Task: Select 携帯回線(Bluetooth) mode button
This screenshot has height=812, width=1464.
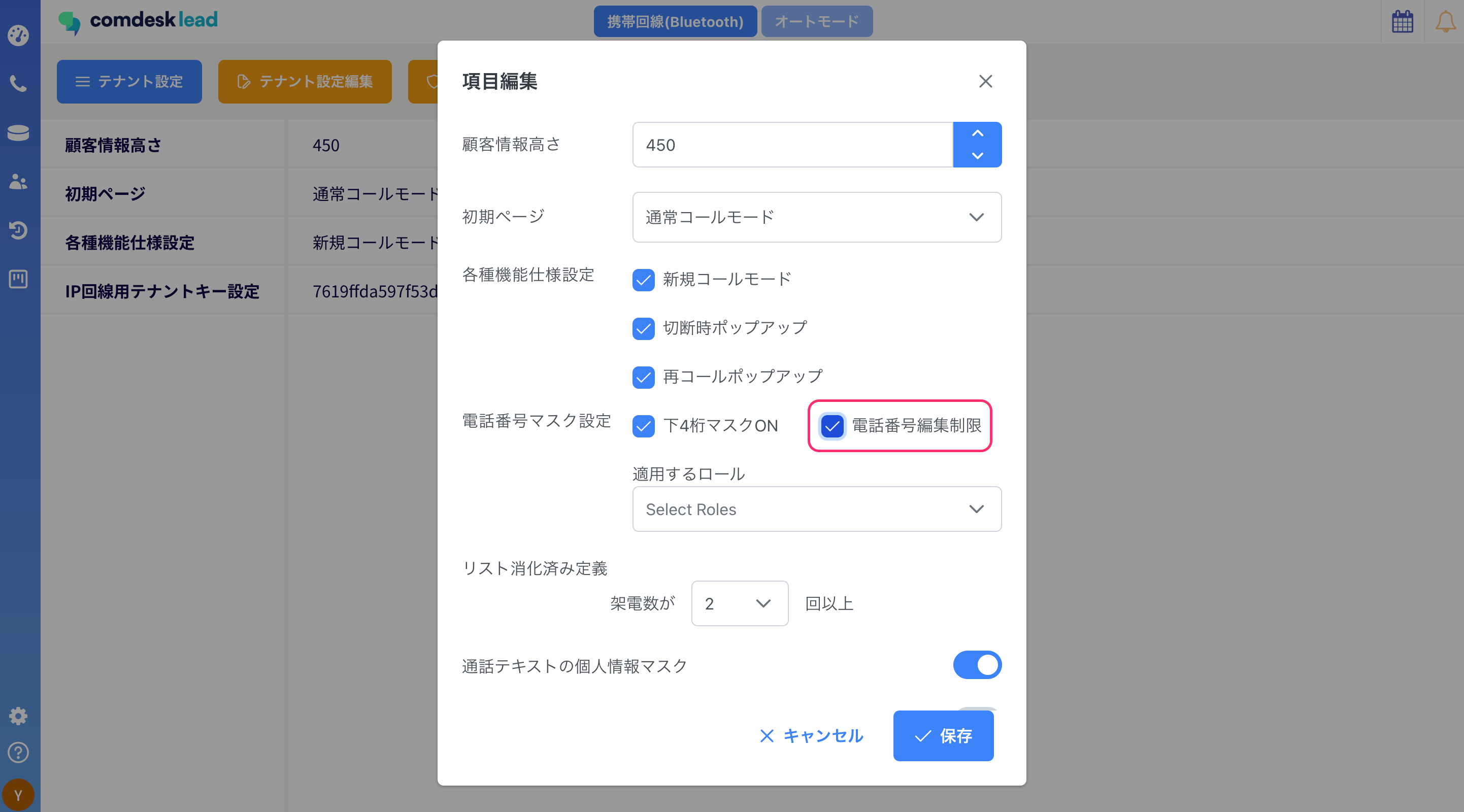Action: tap(675, 22)
